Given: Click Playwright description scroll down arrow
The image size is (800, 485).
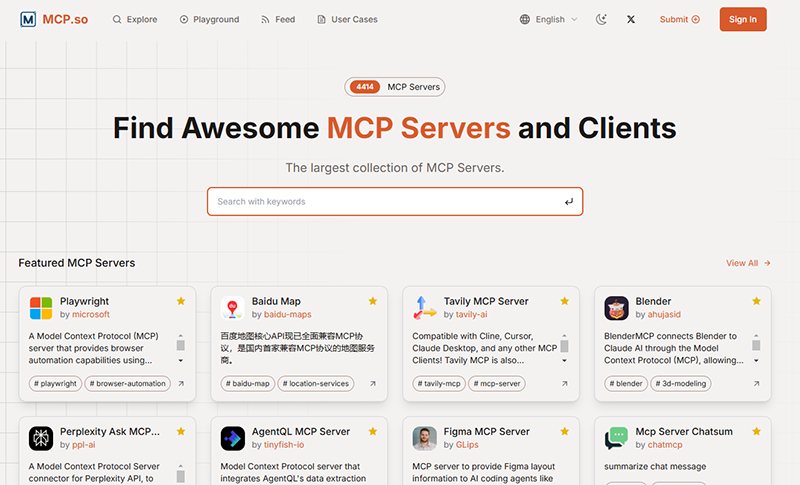Looking at the screenshot, I should point(181,361).
